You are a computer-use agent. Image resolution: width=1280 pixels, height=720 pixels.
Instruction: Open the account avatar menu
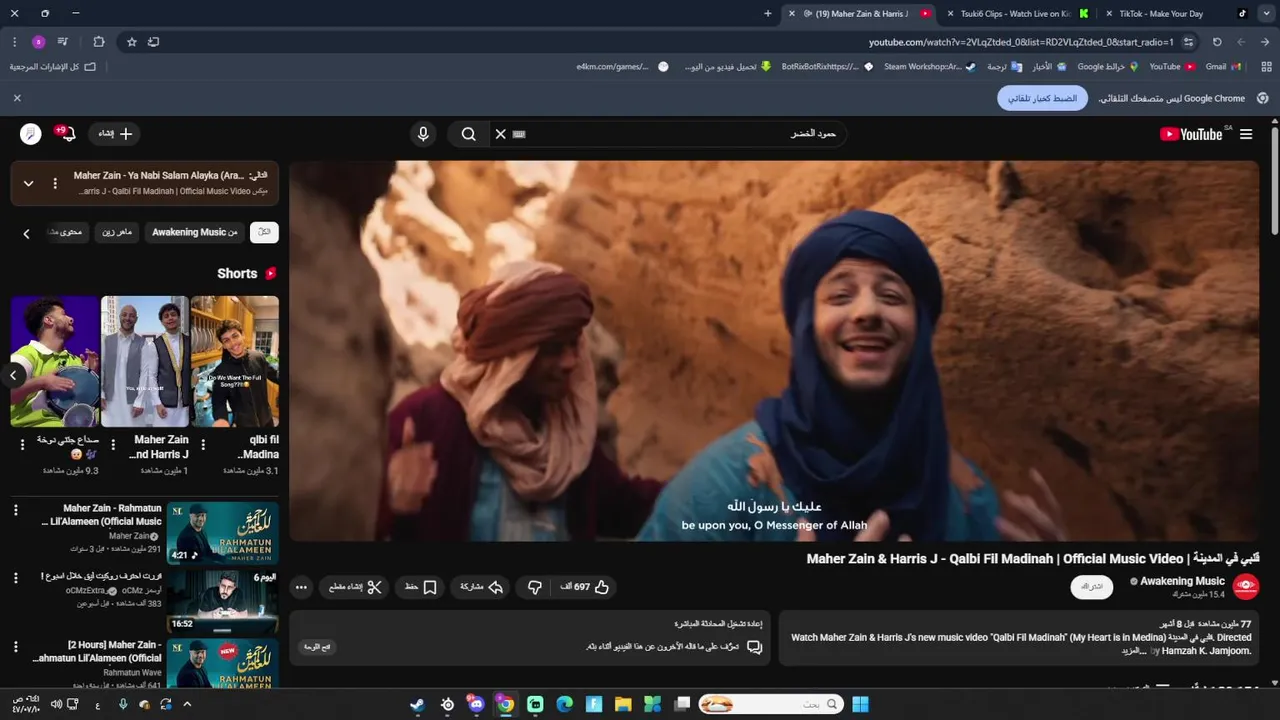pyautogui.click(x=31, y=134)
